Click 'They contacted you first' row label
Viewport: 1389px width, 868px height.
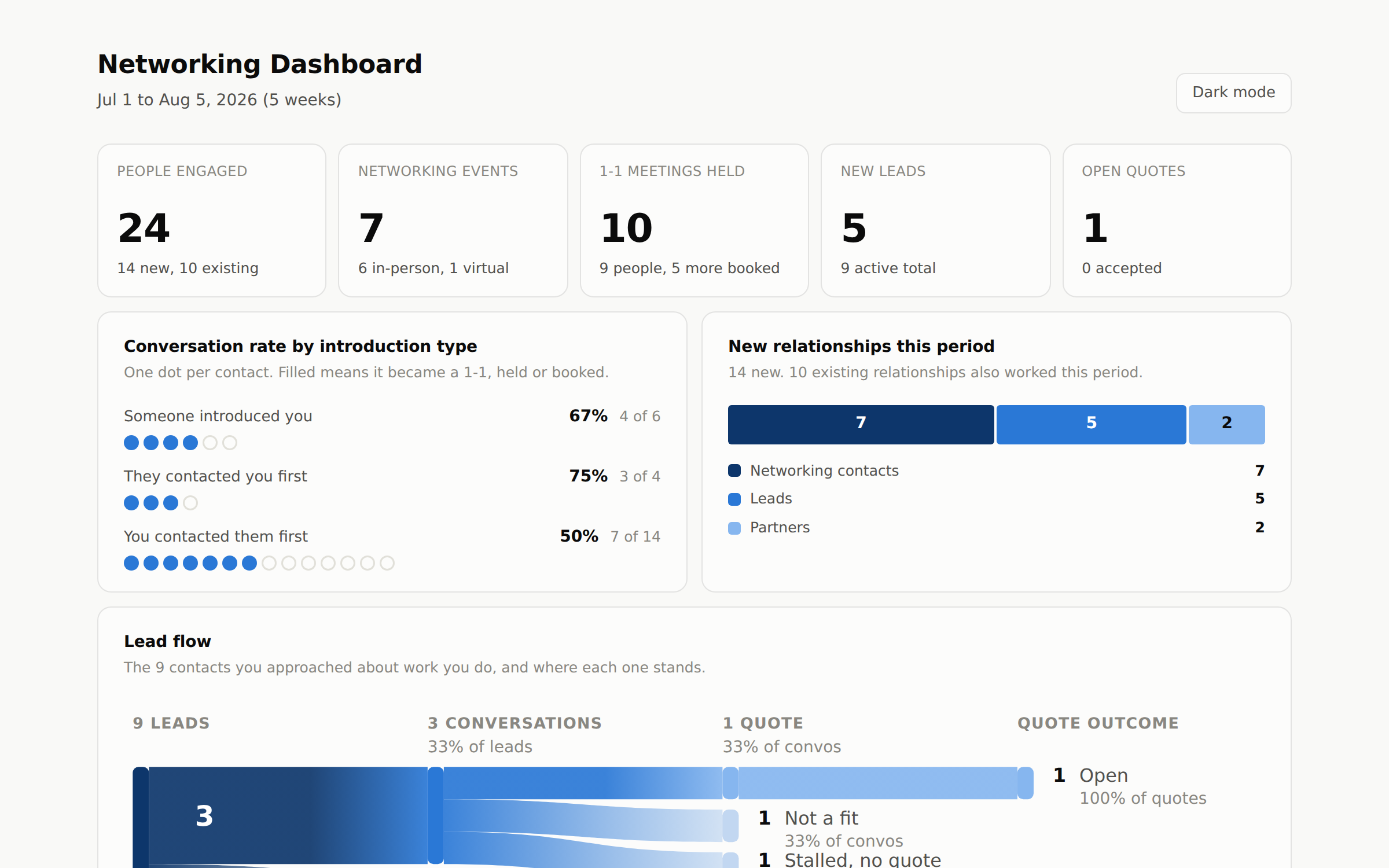click(215, 476)
